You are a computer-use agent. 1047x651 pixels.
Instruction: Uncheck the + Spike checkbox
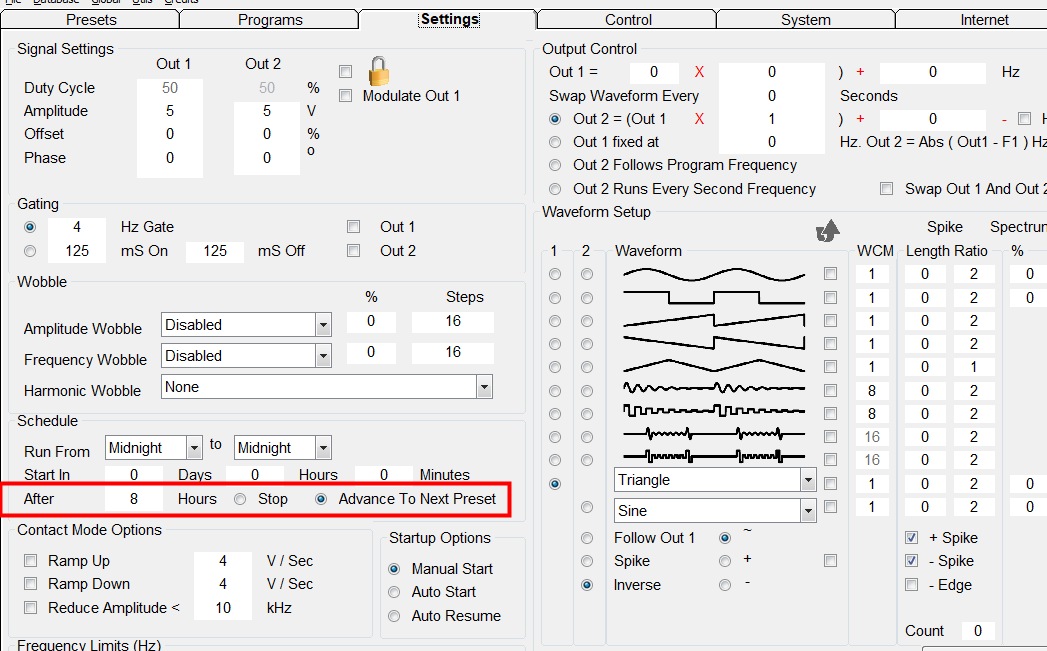(912, 538)
